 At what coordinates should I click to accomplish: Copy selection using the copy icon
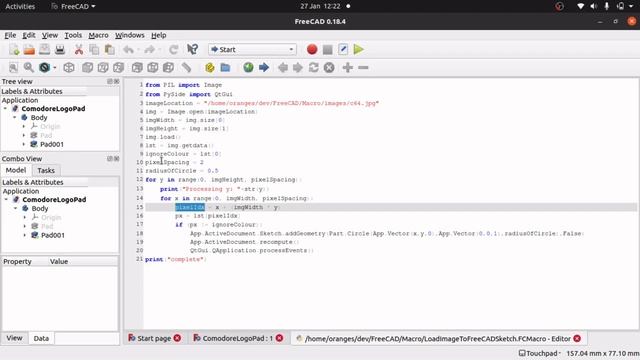point(94,50)
